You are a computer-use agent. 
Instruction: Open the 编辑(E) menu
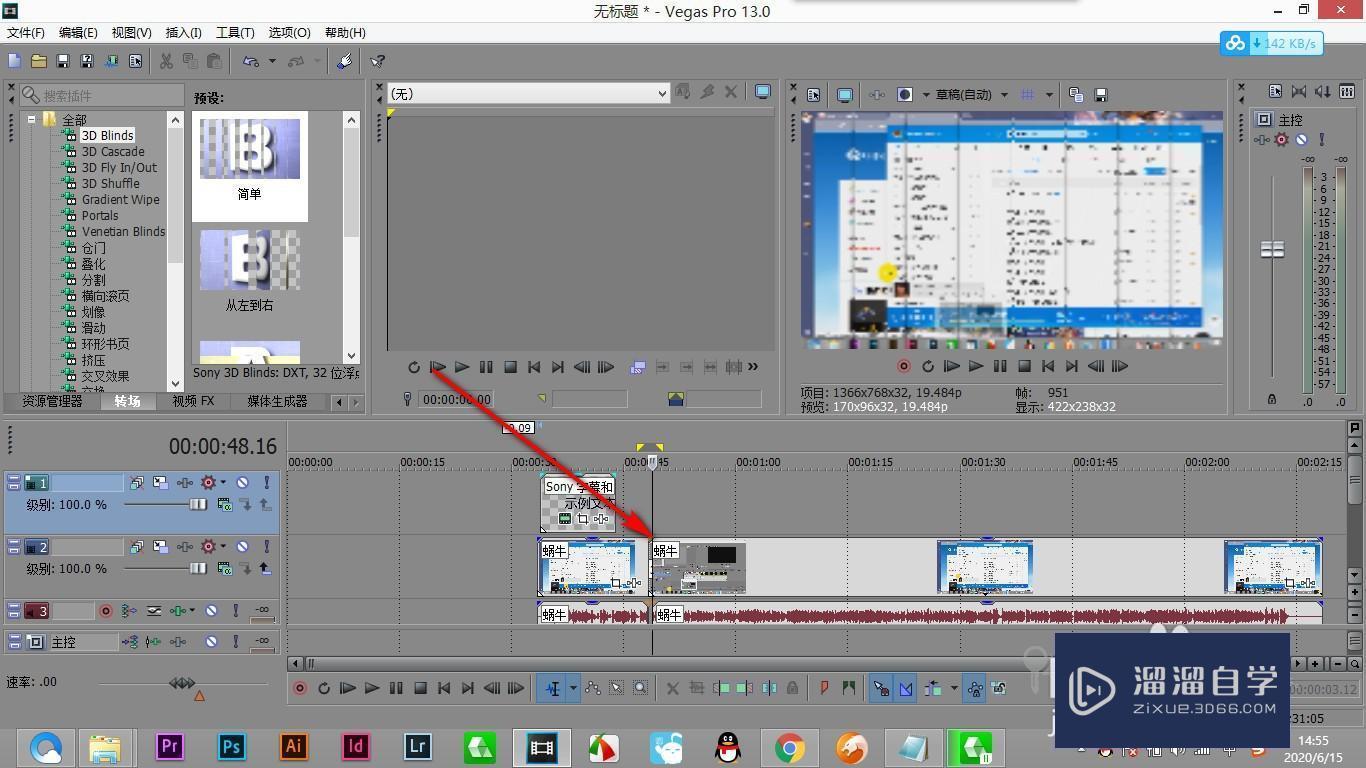pos(78,33)
